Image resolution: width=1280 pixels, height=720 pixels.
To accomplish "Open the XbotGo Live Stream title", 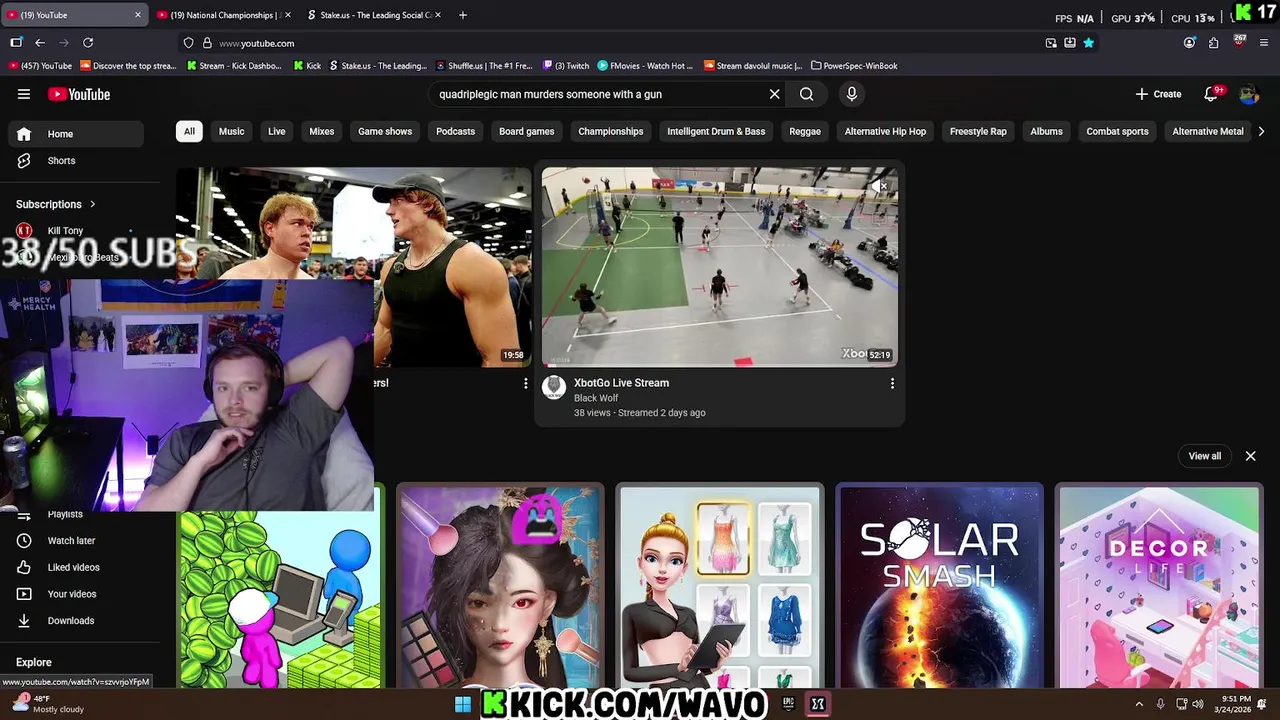I will (x=621, y=383).
